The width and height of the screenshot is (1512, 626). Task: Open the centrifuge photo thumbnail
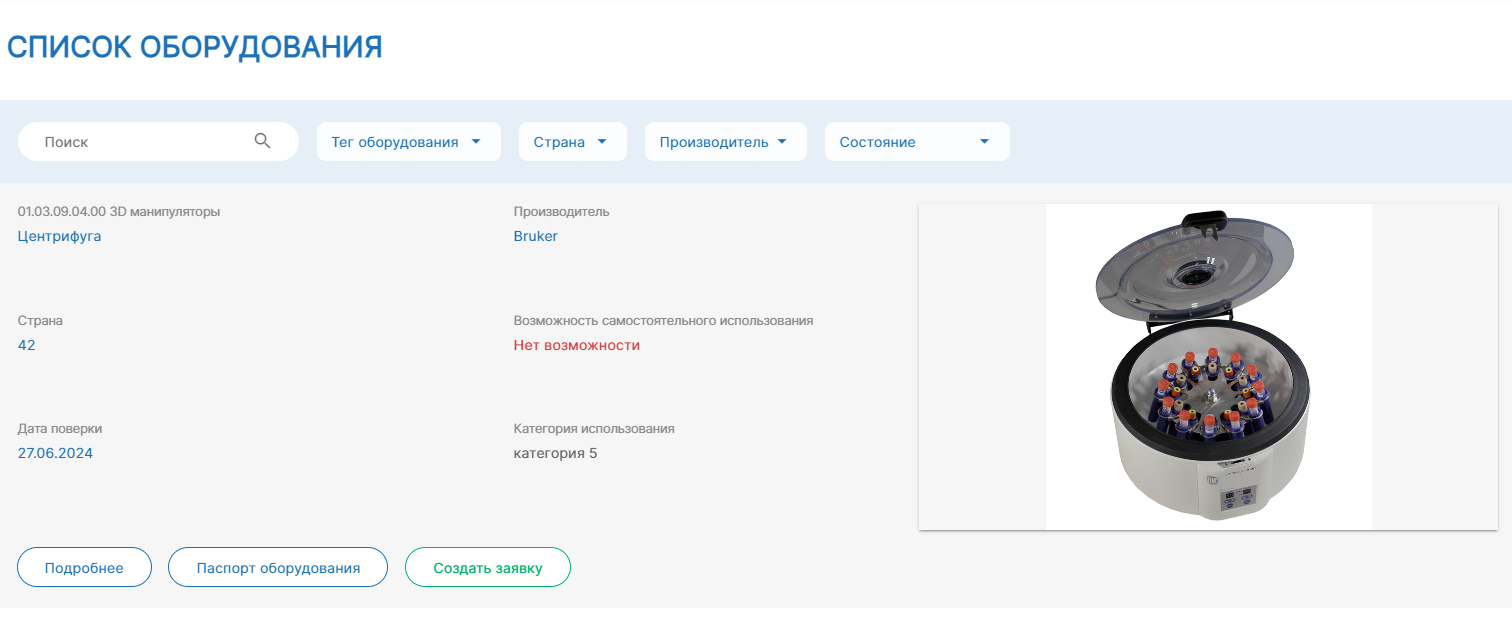1208,367
